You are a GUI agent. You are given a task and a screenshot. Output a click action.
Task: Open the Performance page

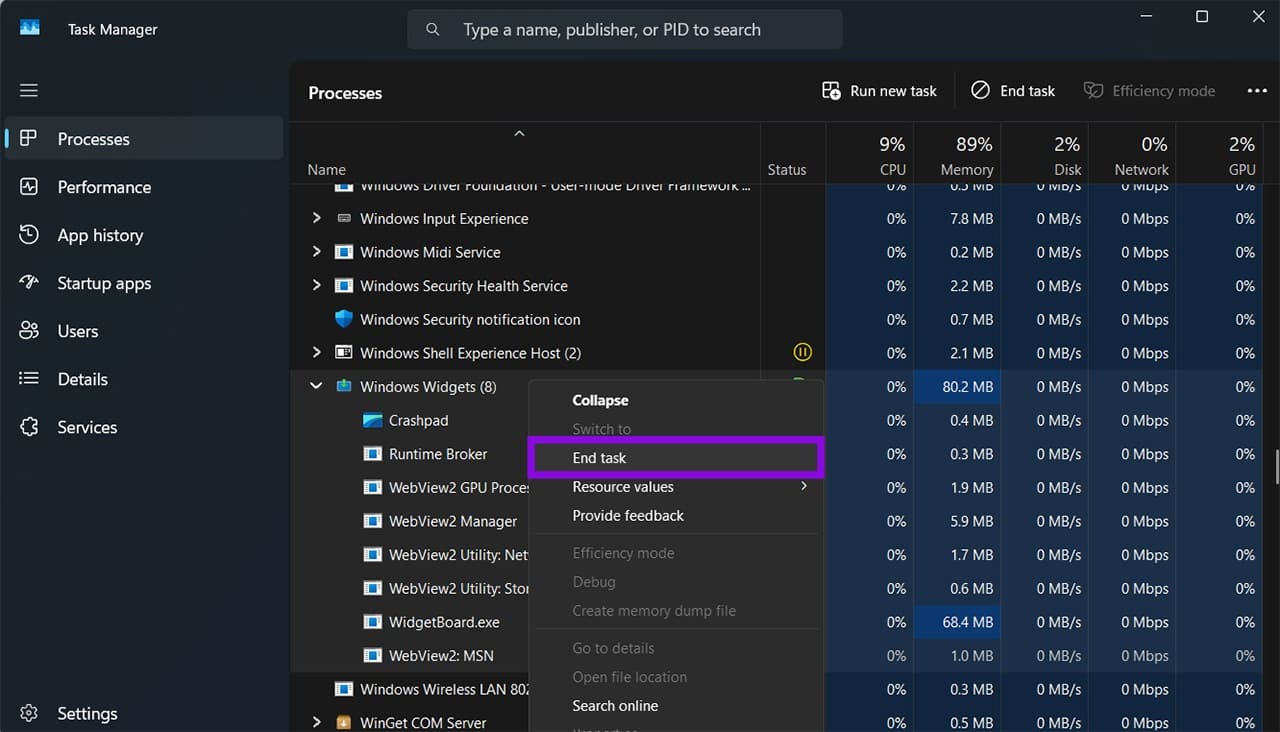tap(144, 187)
